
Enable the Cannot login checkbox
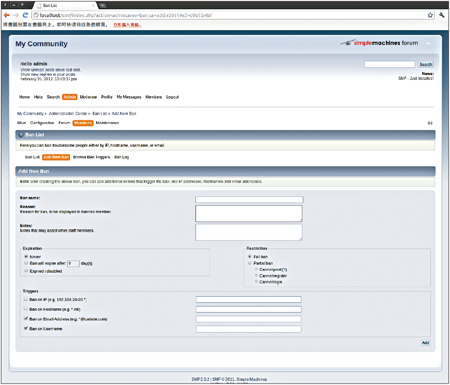click(x=256, y=282)
